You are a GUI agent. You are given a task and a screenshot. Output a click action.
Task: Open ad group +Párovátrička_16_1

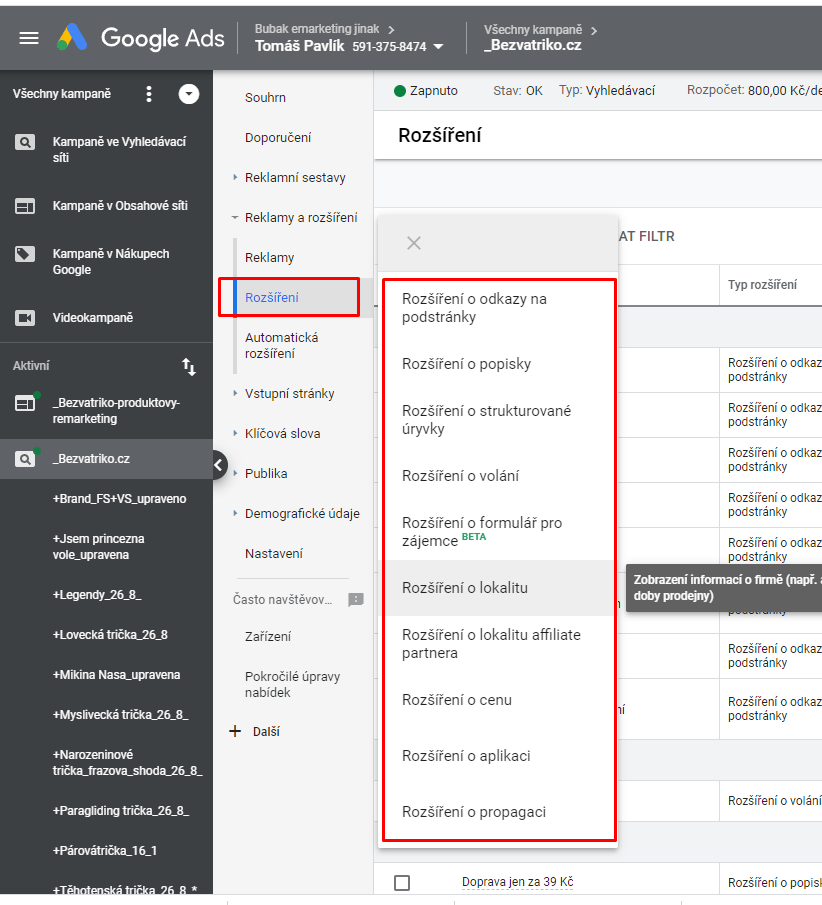pyautogui.click(x=104, y=851)
